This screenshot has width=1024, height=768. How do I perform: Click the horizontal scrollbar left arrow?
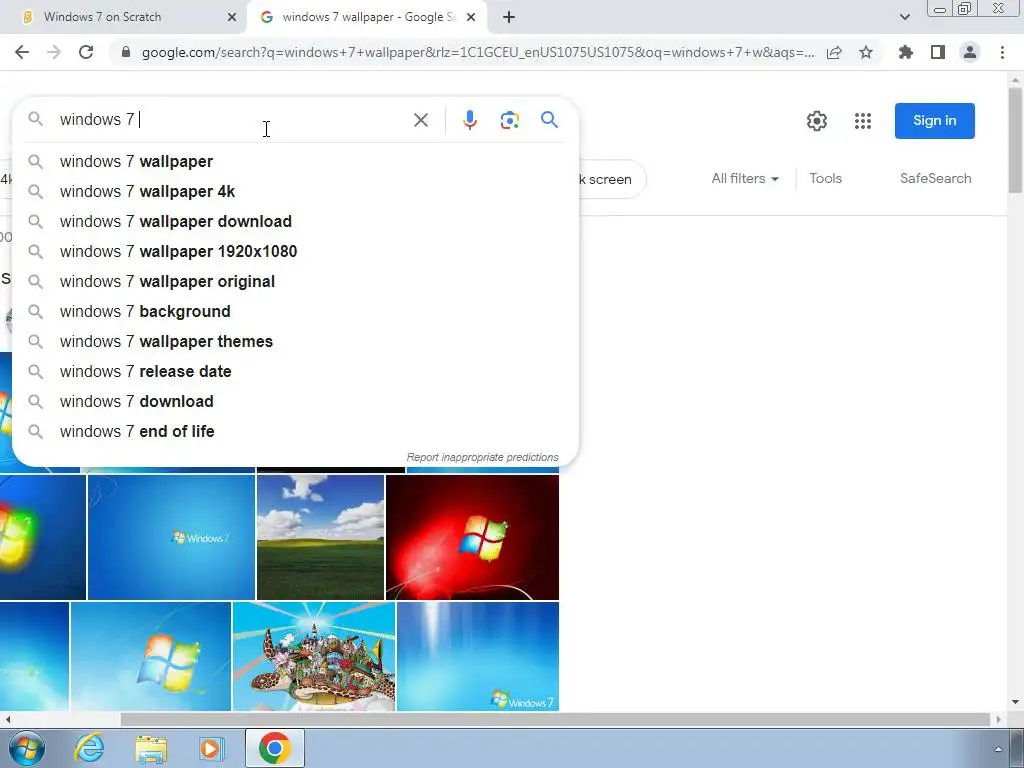coord(7,719)
